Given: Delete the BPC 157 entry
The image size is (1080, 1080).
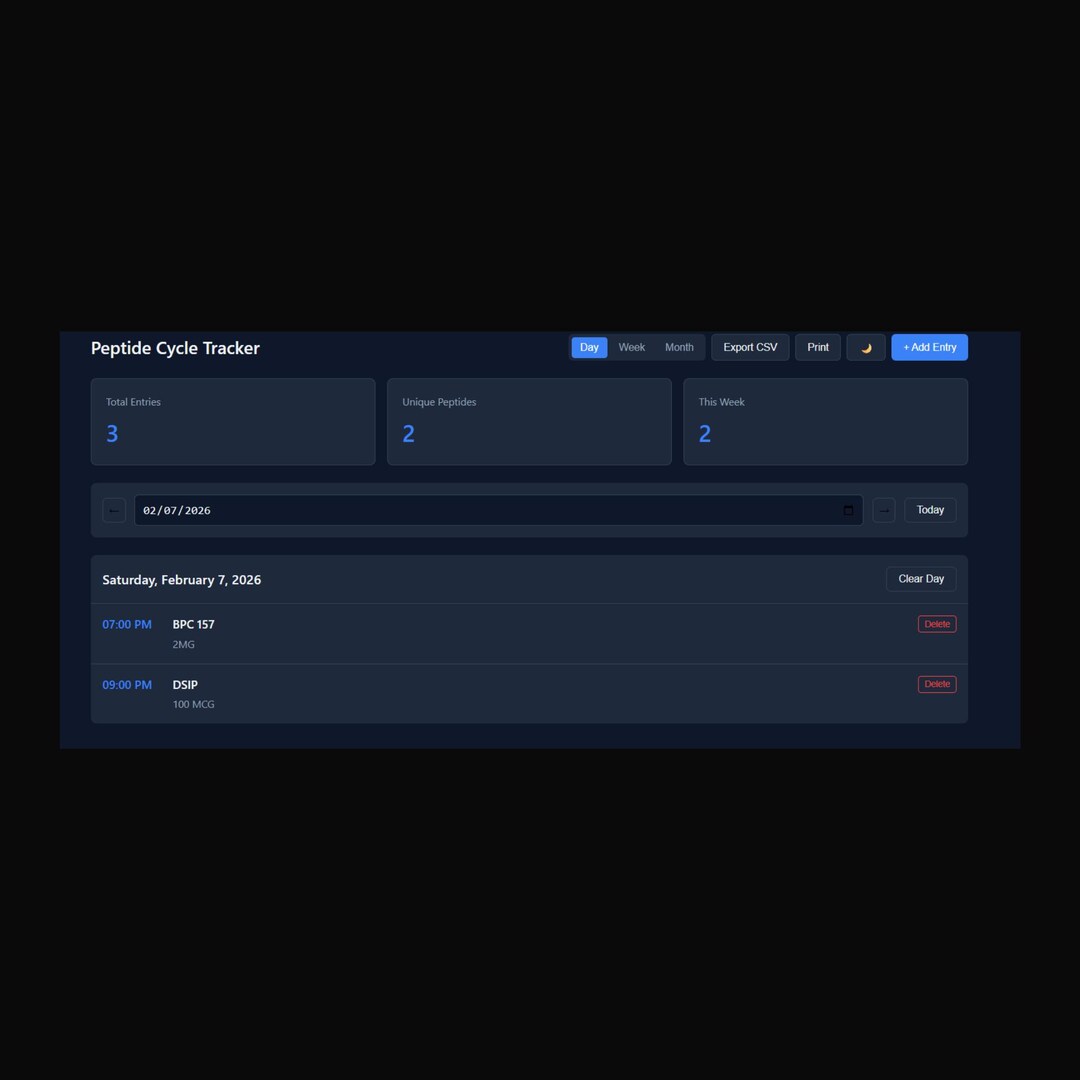Looking at the screenshot, I should pos(937,624).
